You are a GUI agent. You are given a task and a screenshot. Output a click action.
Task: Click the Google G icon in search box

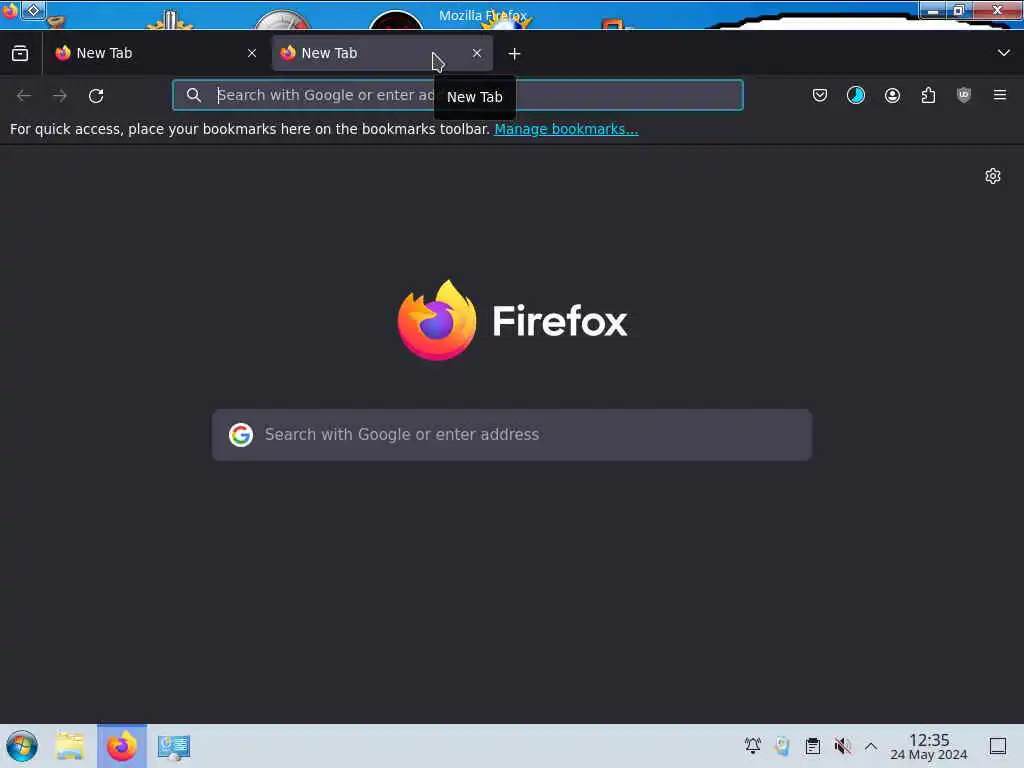[240, 435]
